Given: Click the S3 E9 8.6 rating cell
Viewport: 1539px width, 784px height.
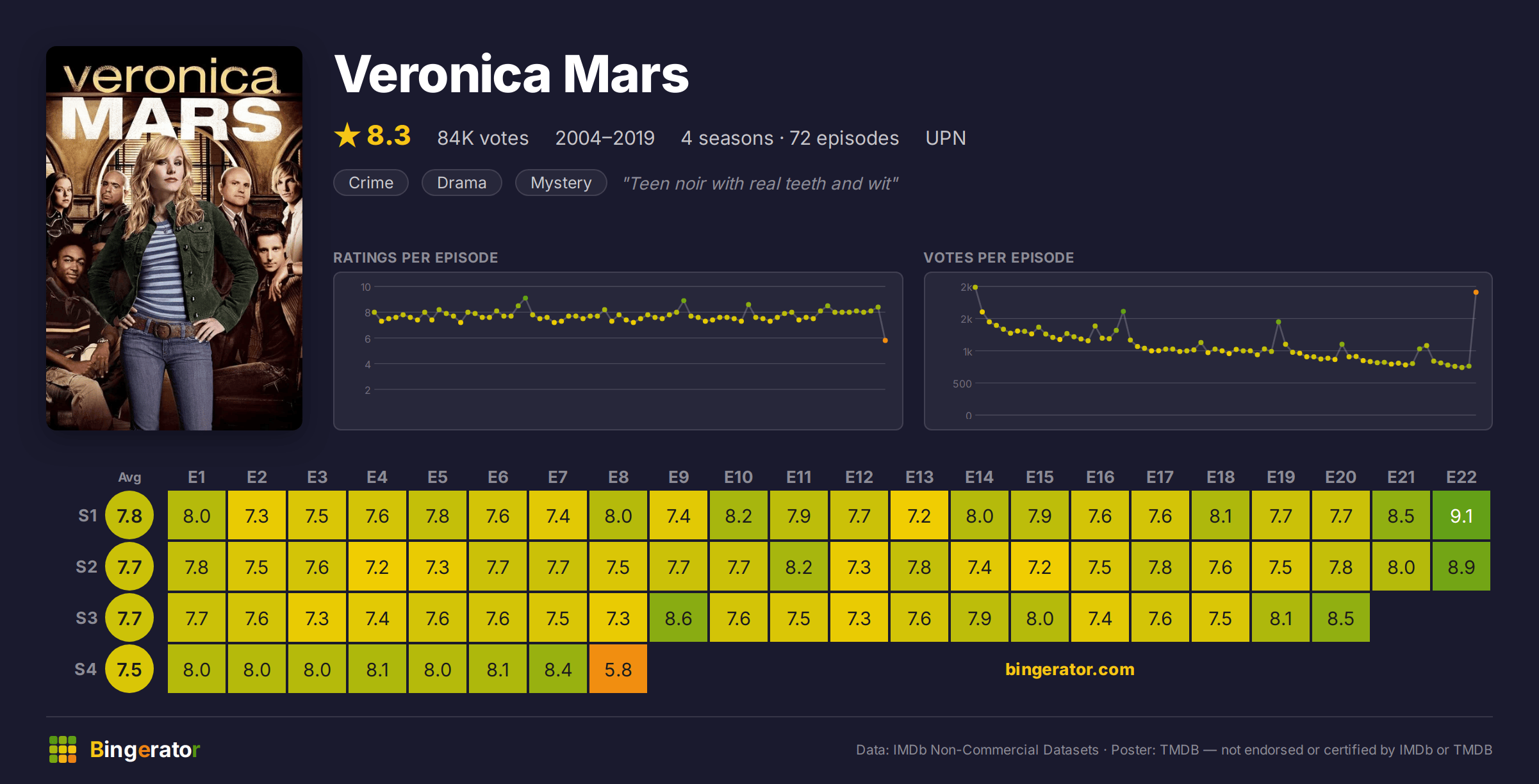Looking at the screenshot, I should click(x=679, y=618).
